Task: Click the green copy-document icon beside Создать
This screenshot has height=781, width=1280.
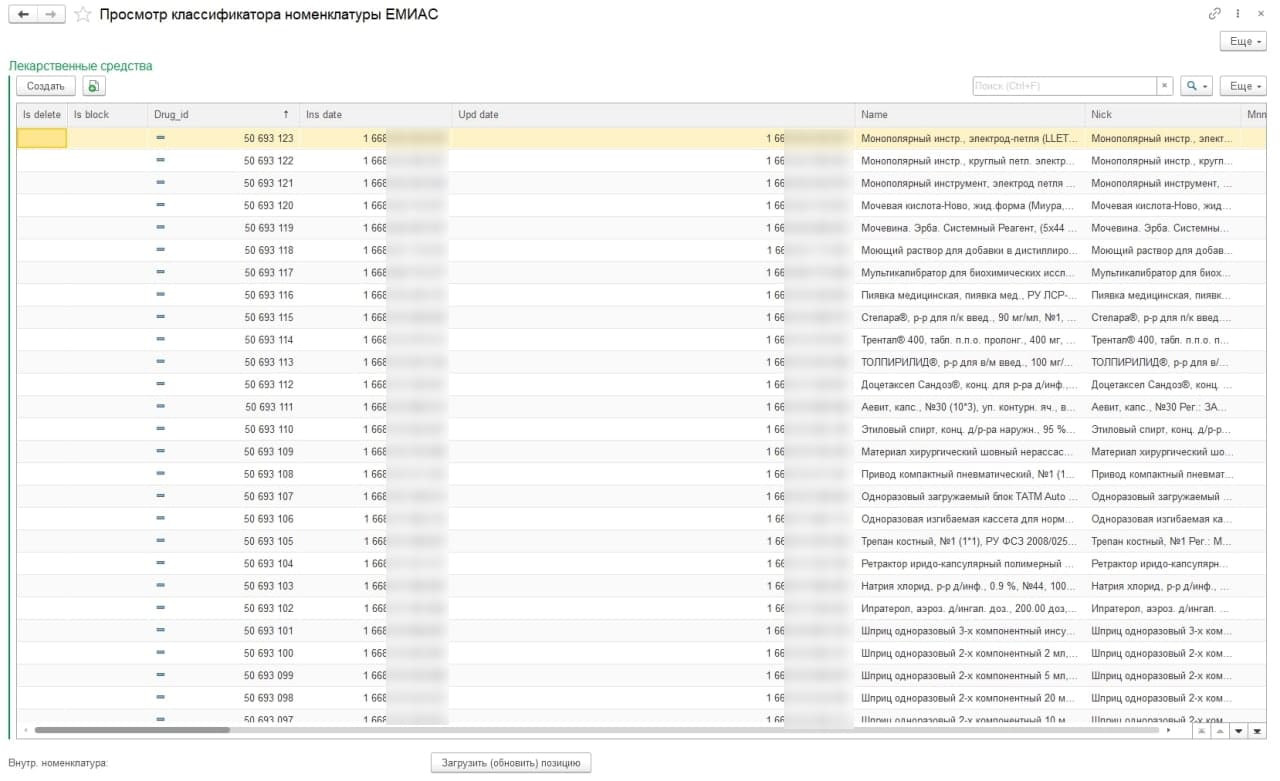Action: (93, 86)
